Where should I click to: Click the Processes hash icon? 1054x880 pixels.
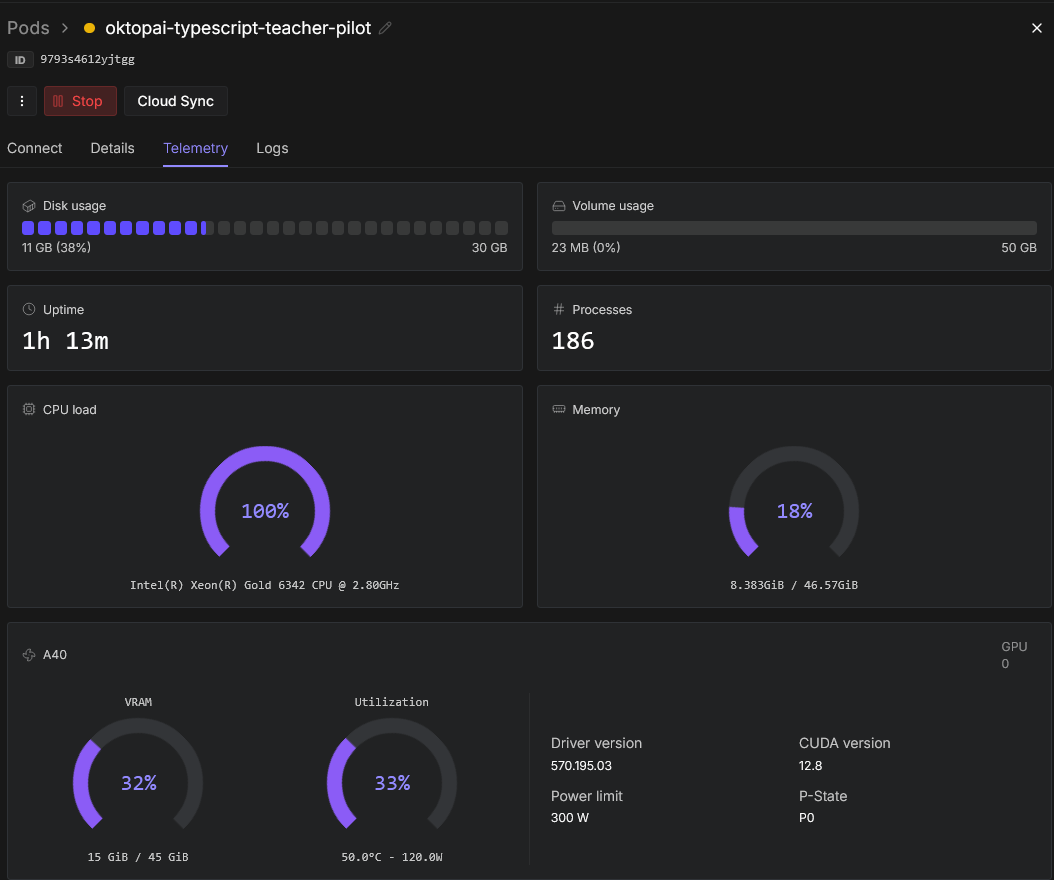click(559, 309)
